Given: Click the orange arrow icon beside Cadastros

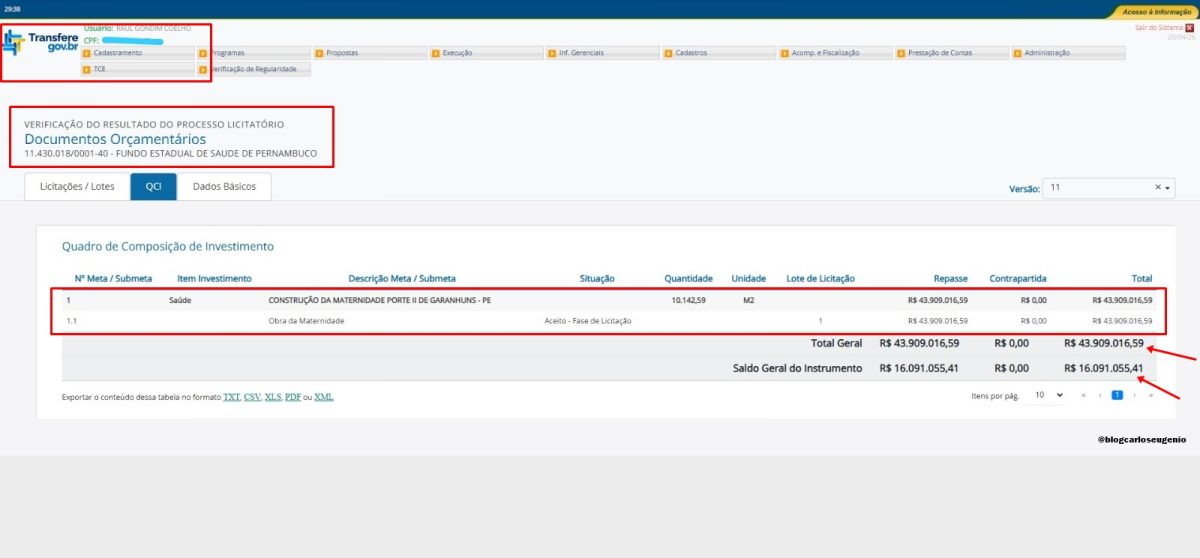Looking at the screenshot, I should (x=668, y=53).
